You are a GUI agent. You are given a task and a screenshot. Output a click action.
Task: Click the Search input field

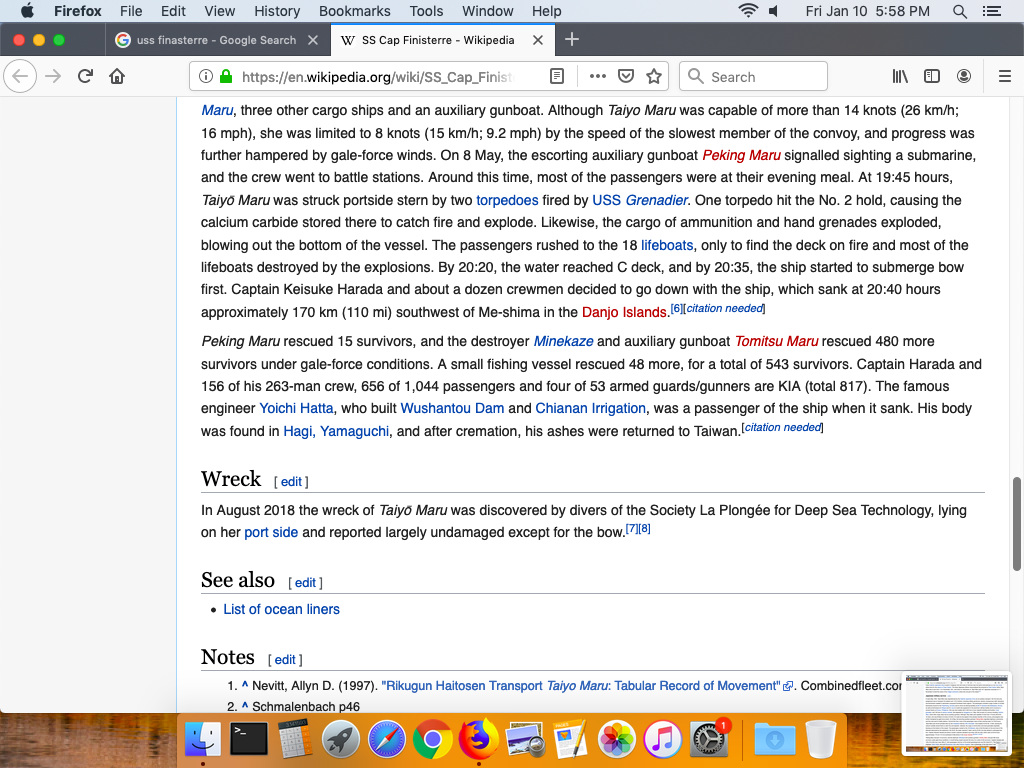(x=765, y=77)
